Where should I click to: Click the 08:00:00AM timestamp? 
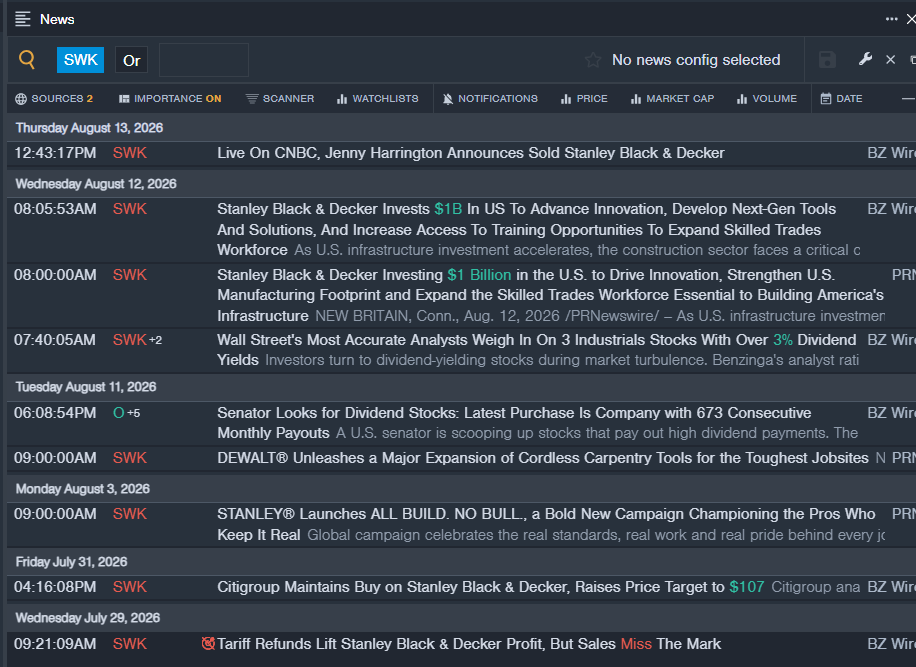55,275
